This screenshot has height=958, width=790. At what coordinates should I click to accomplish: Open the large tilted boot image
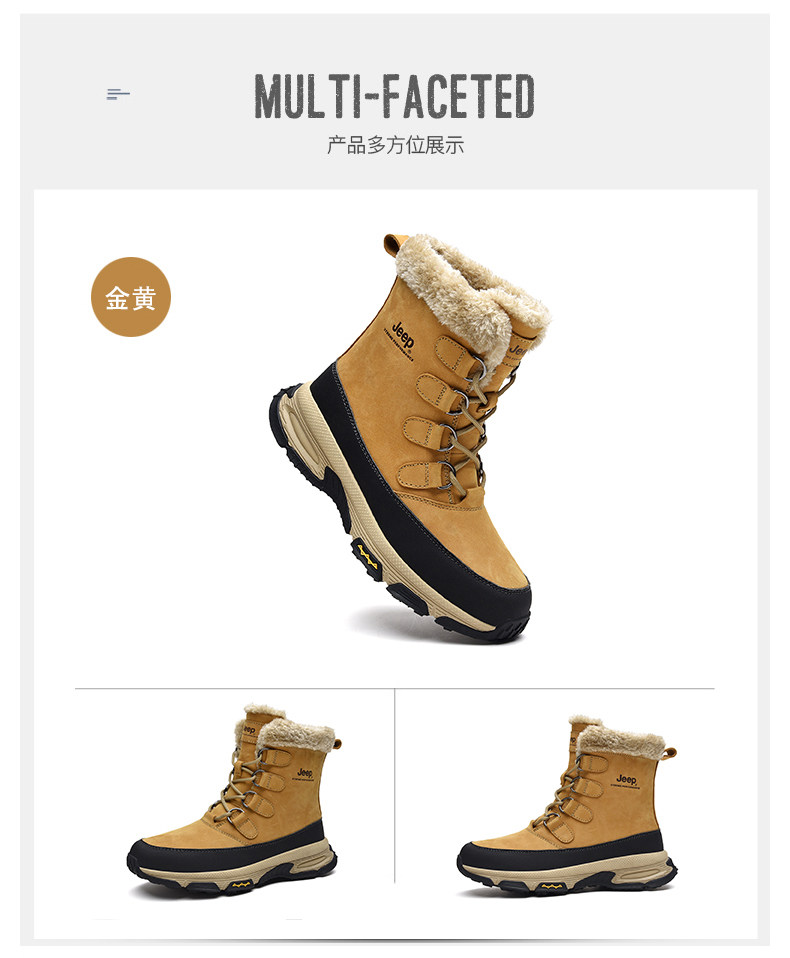[x=411, y=437]
